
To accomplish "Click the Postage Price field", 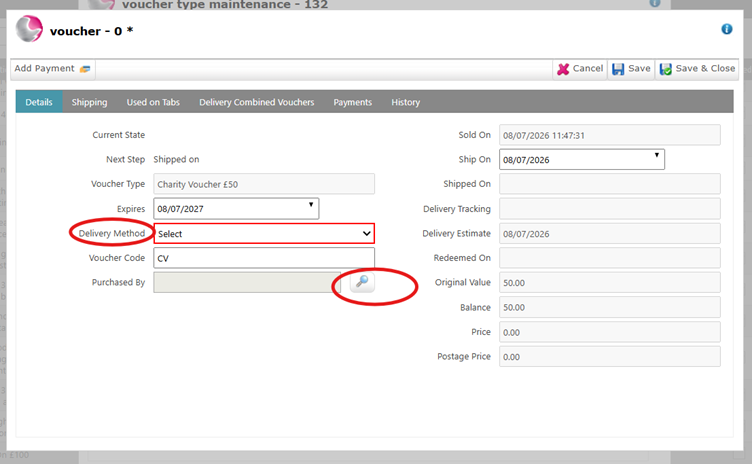I will tap(610, 357).
